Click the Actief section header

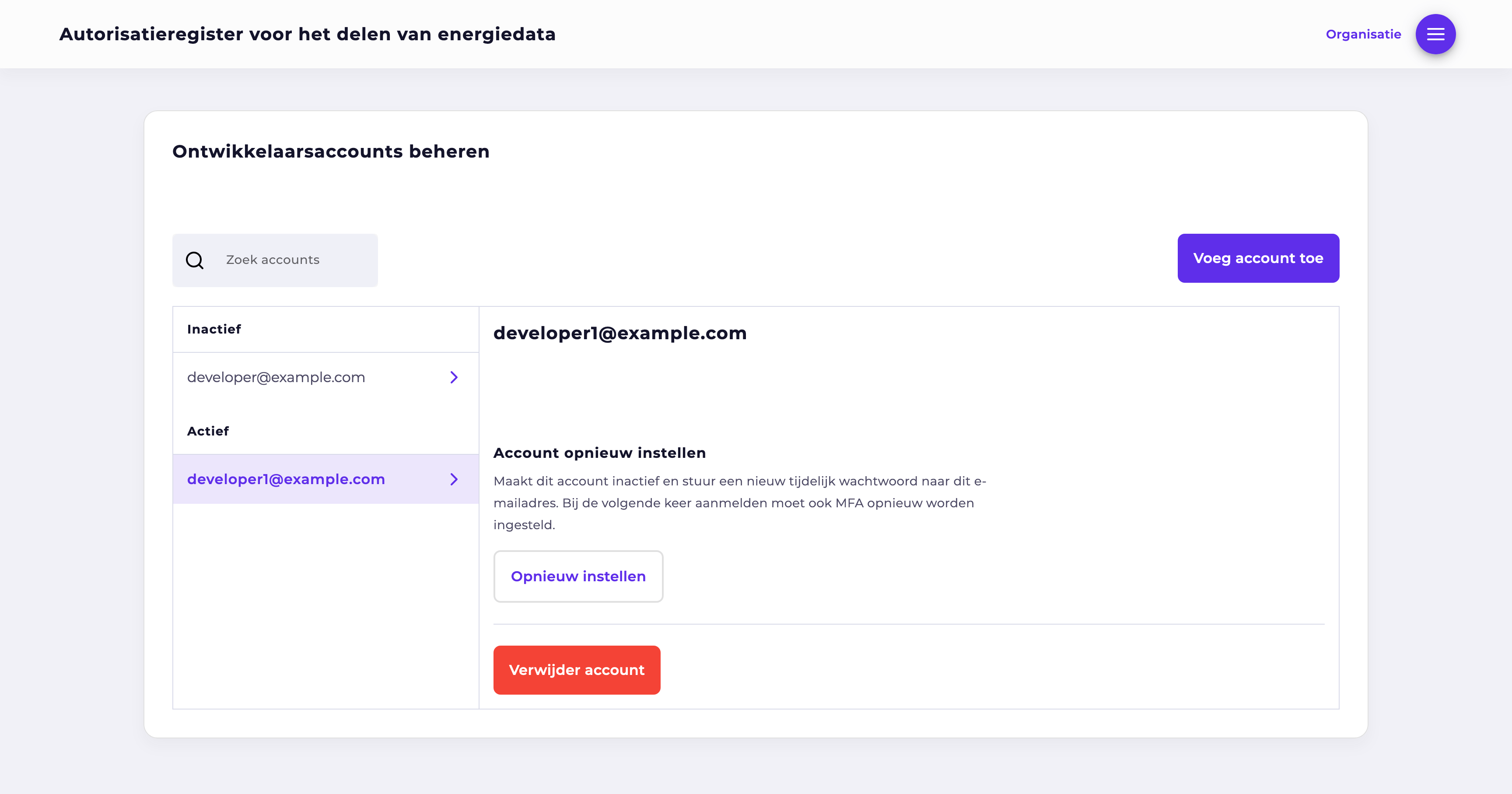point(208,431)
